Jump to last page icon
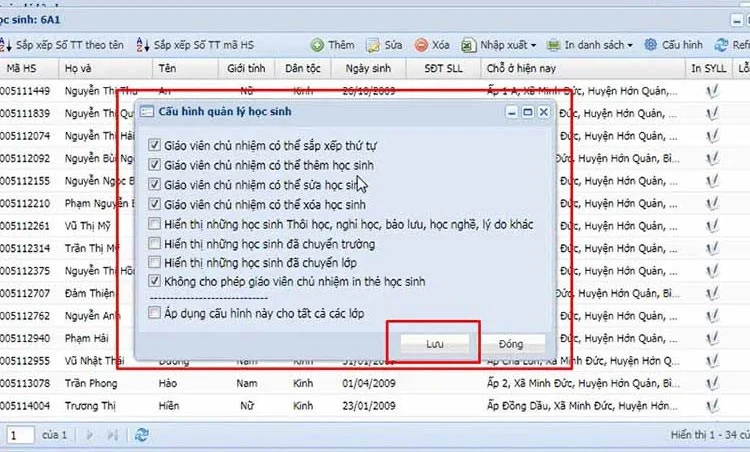Viewport: 750px width, 452px height. click(x=113, y=435)
